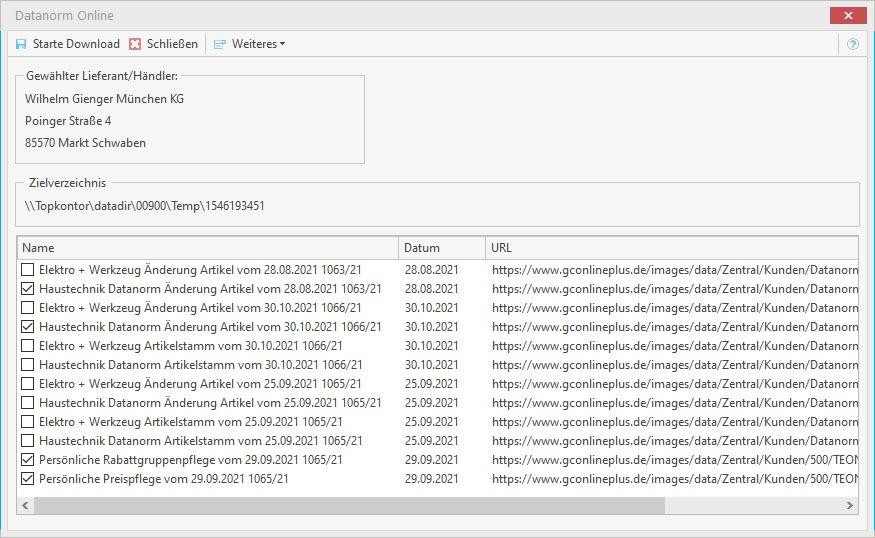Sort by the Datum column header
Image resolution: width=875 pixels, height=538 pixels.
pos(442,248)
